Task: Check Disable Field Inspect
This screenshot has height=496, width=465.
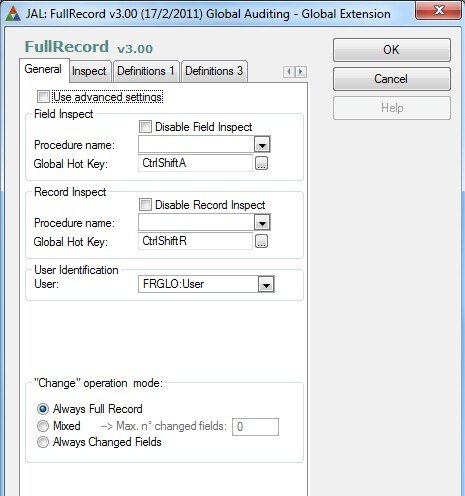Action: pos(145,127)
